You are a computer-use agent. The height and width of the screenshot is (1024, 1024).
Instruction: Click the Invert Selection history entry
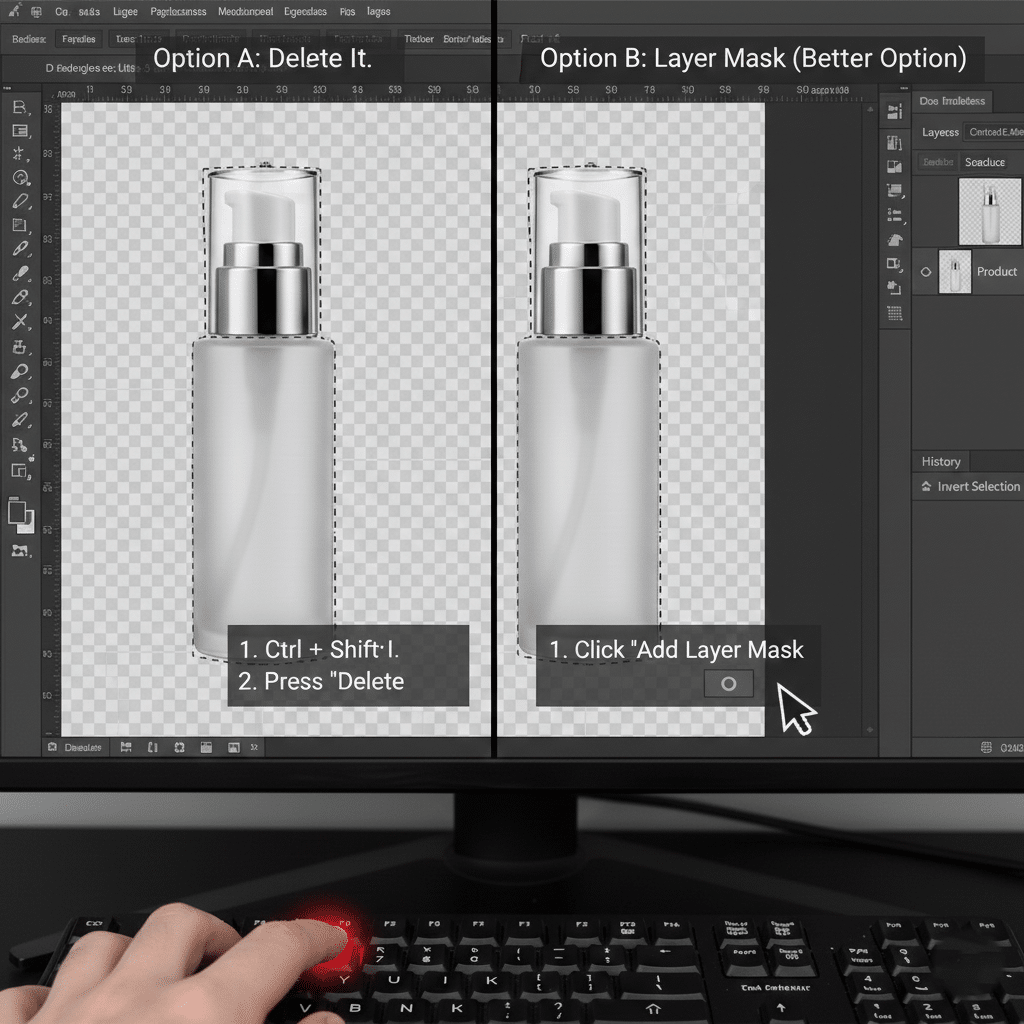click(977, 487)
